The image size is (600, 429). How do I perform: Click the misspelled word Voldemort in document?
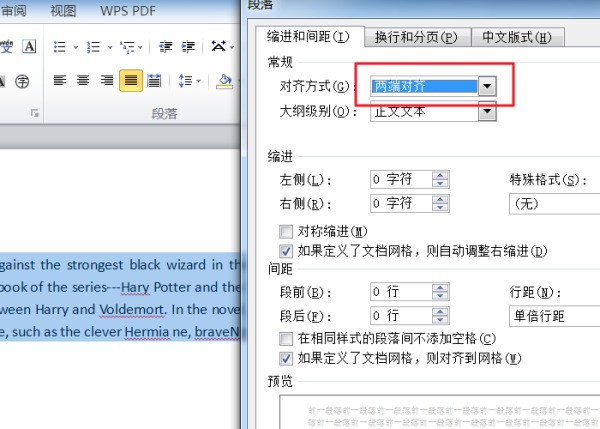point(132,310)
